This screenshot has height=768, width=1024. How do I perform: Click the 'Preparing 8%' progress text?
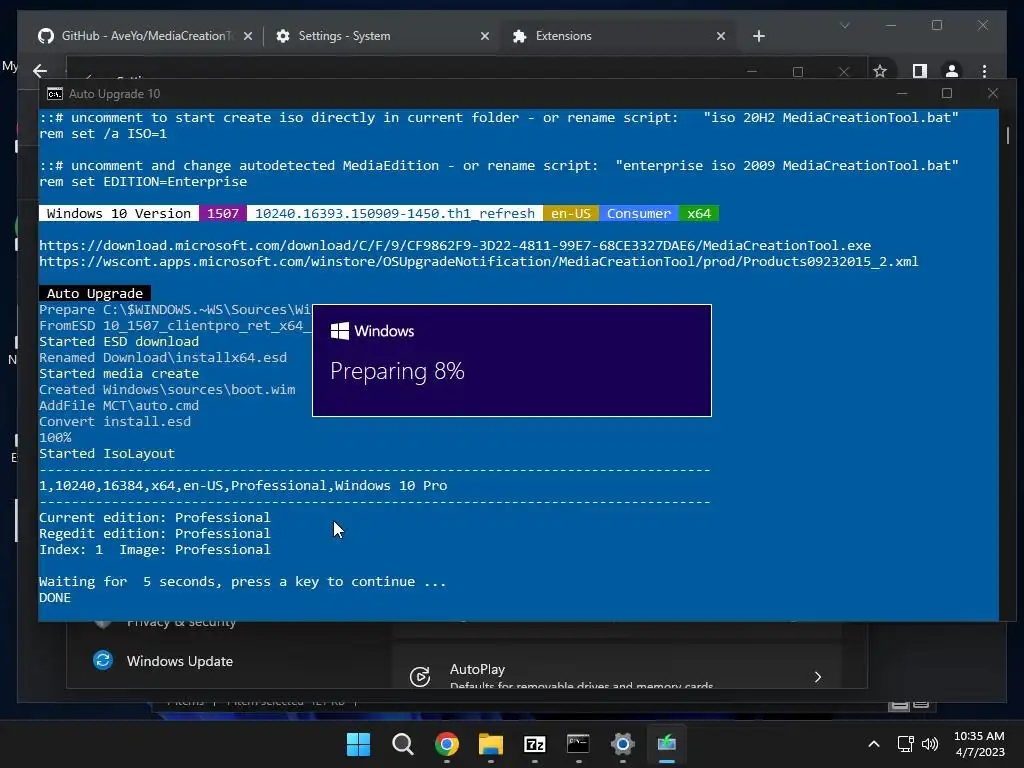(x=397, y=371)
